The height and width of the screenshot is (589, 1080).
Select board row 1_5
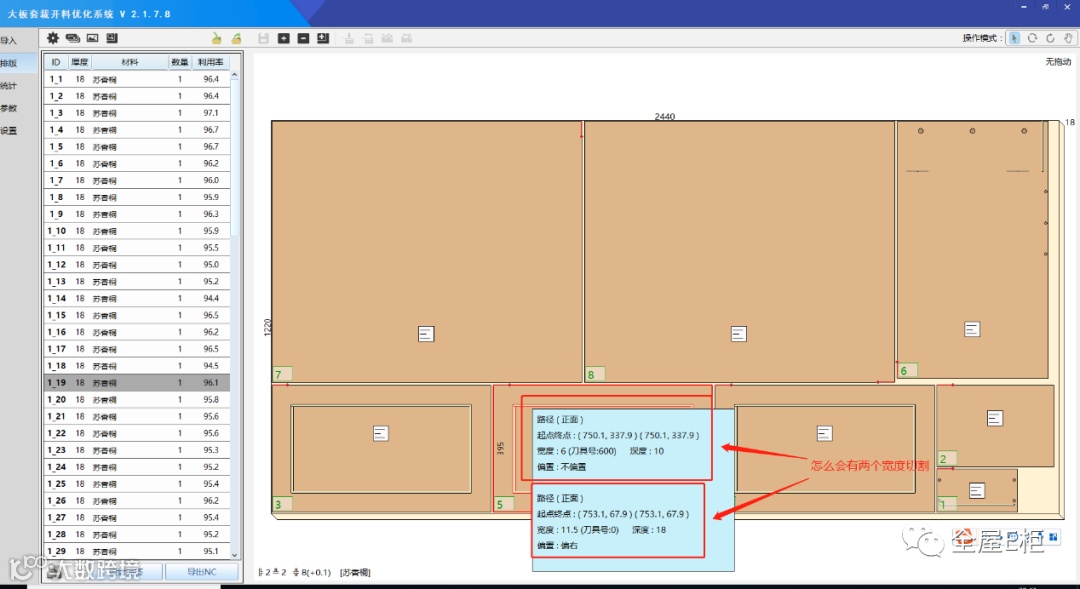[136, 147]
